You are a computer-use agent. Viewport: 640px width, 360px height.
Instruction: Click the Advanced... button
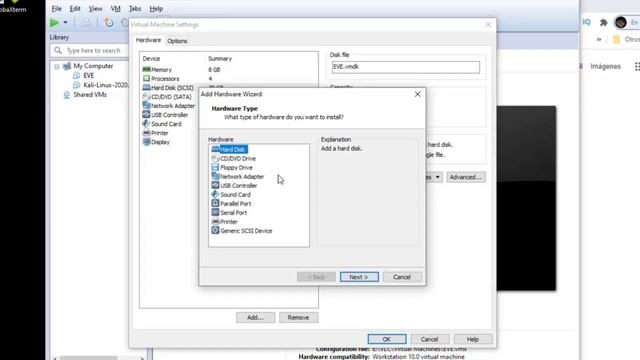[466, 177]
